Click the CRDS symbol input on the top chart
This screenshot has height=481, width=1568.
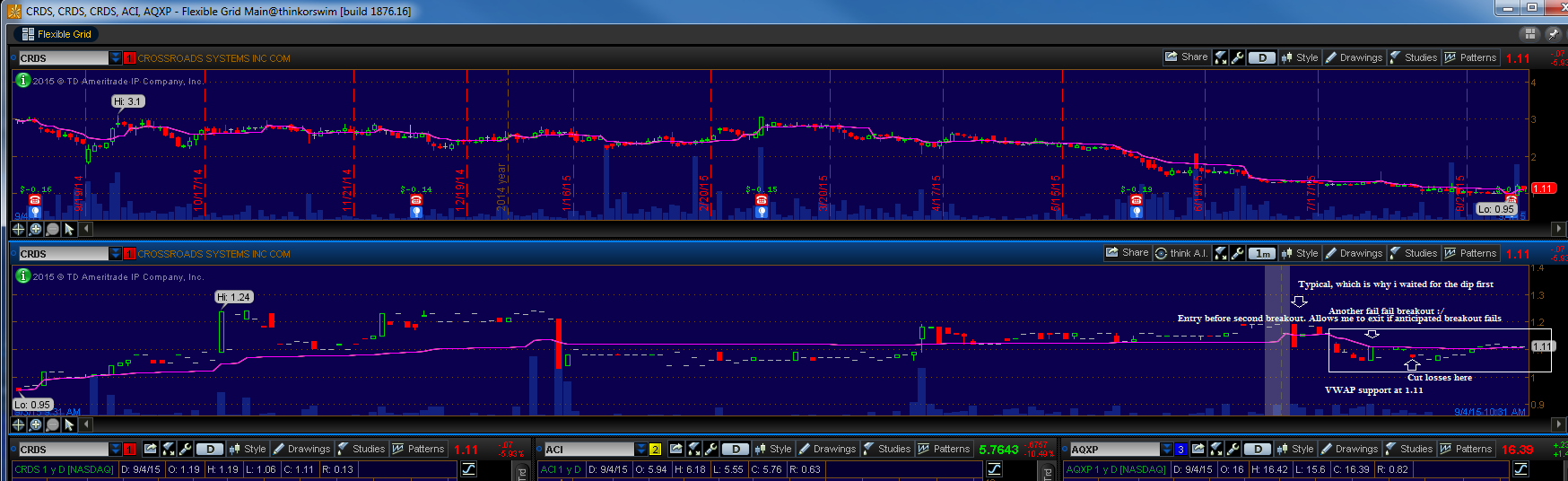tap(63, 57)
